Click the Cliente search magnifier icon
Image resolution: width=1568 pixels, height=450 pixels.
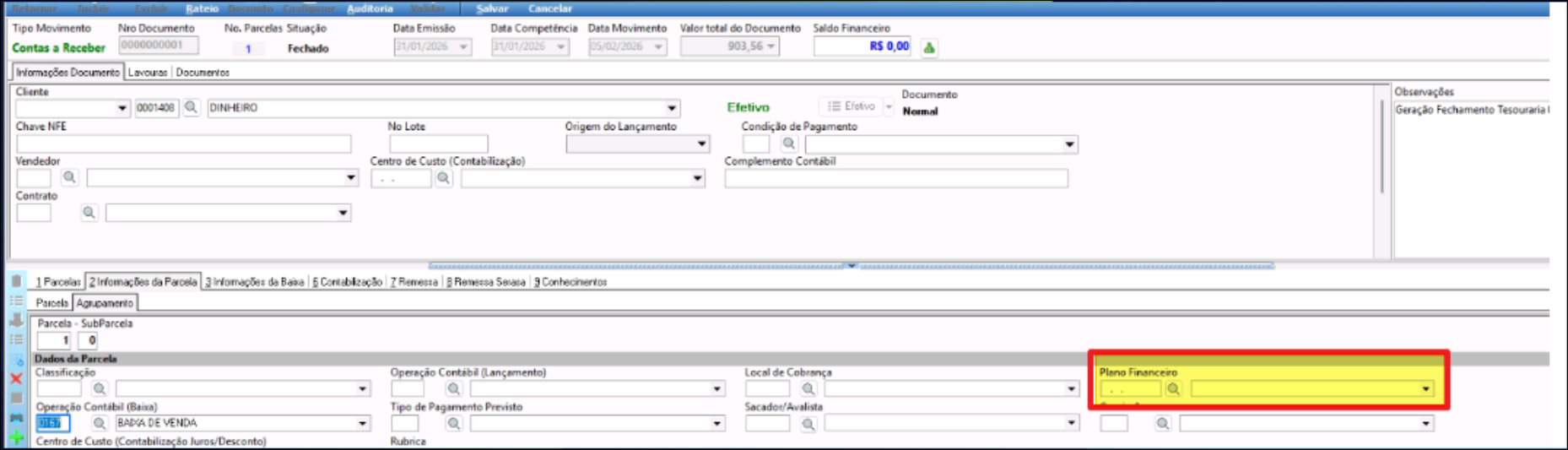click(x=192, y=107)
